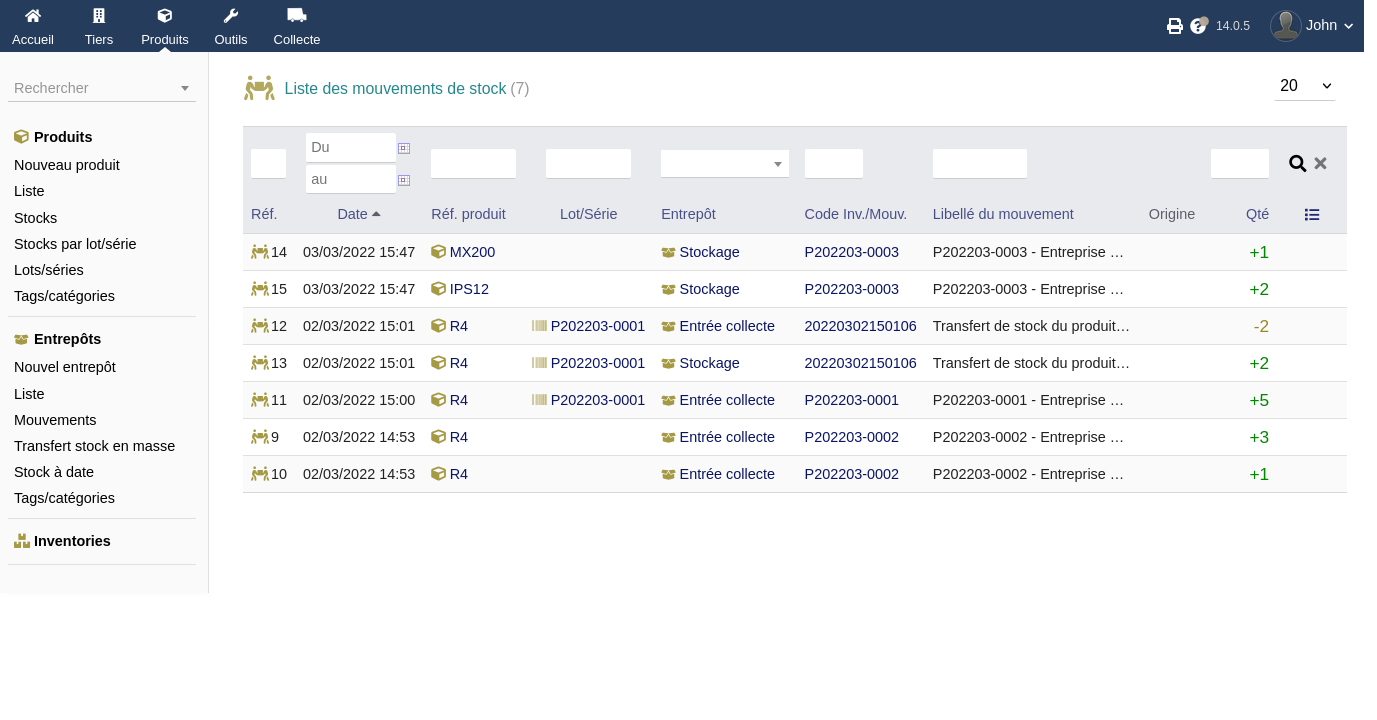Open Stock à date in sidebar
Screen dimensions: 1377x720
(54, 472)
